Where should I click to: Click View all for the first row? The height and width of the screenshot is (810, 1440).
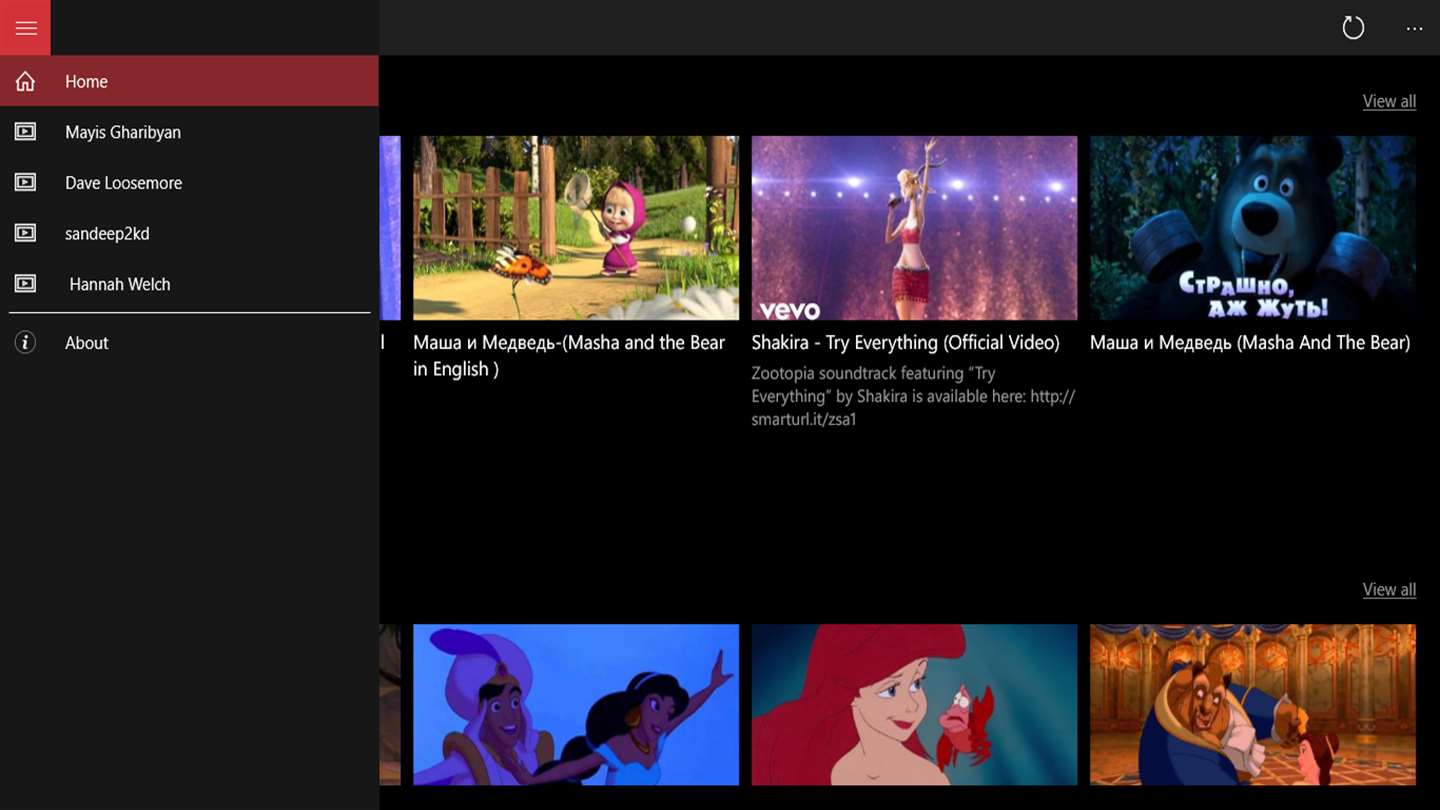click(1389, 101)
